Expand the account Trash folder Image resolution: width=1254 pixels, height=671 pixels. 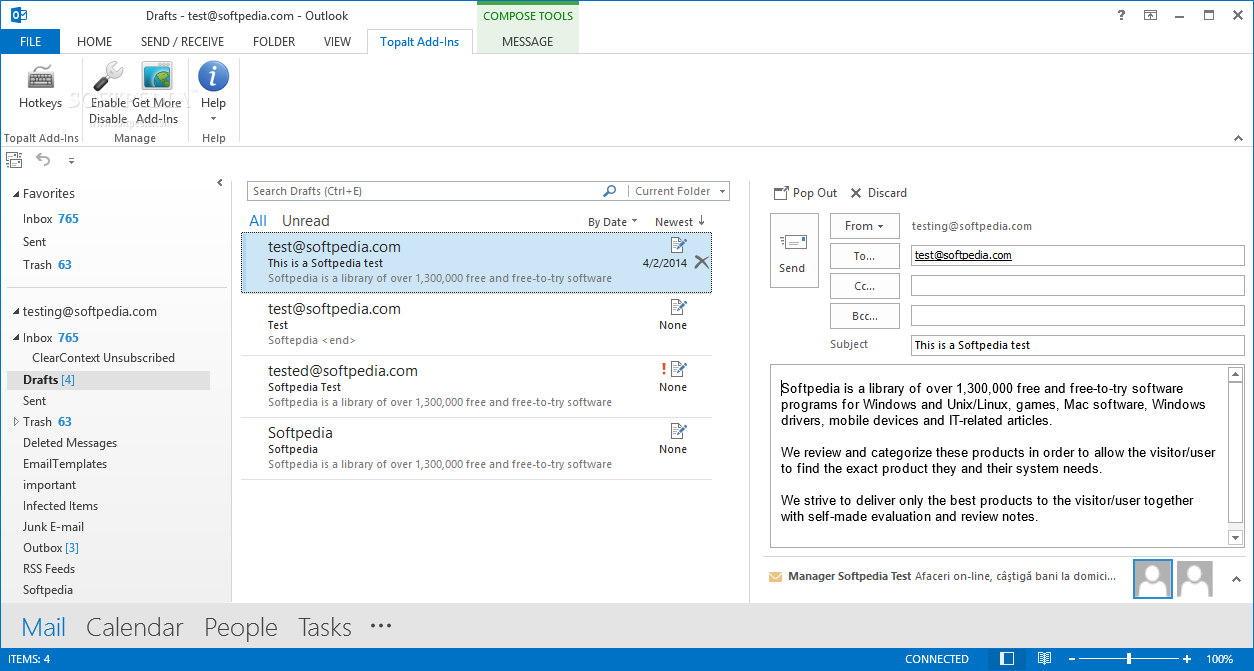(x=16, y=422)
